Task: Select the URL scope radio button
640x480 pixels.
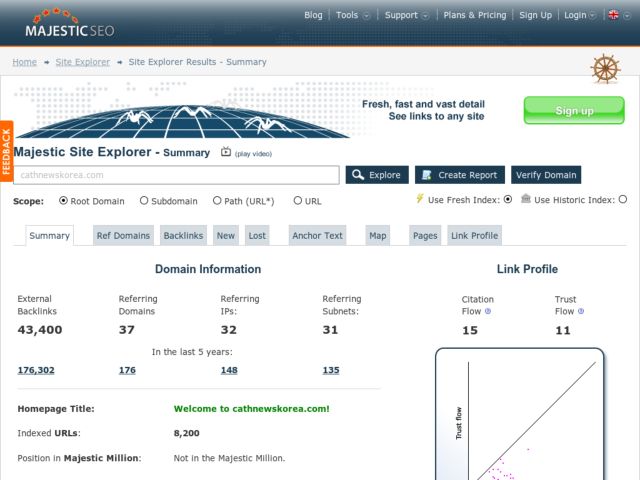Action: click(x=298, y=201)
